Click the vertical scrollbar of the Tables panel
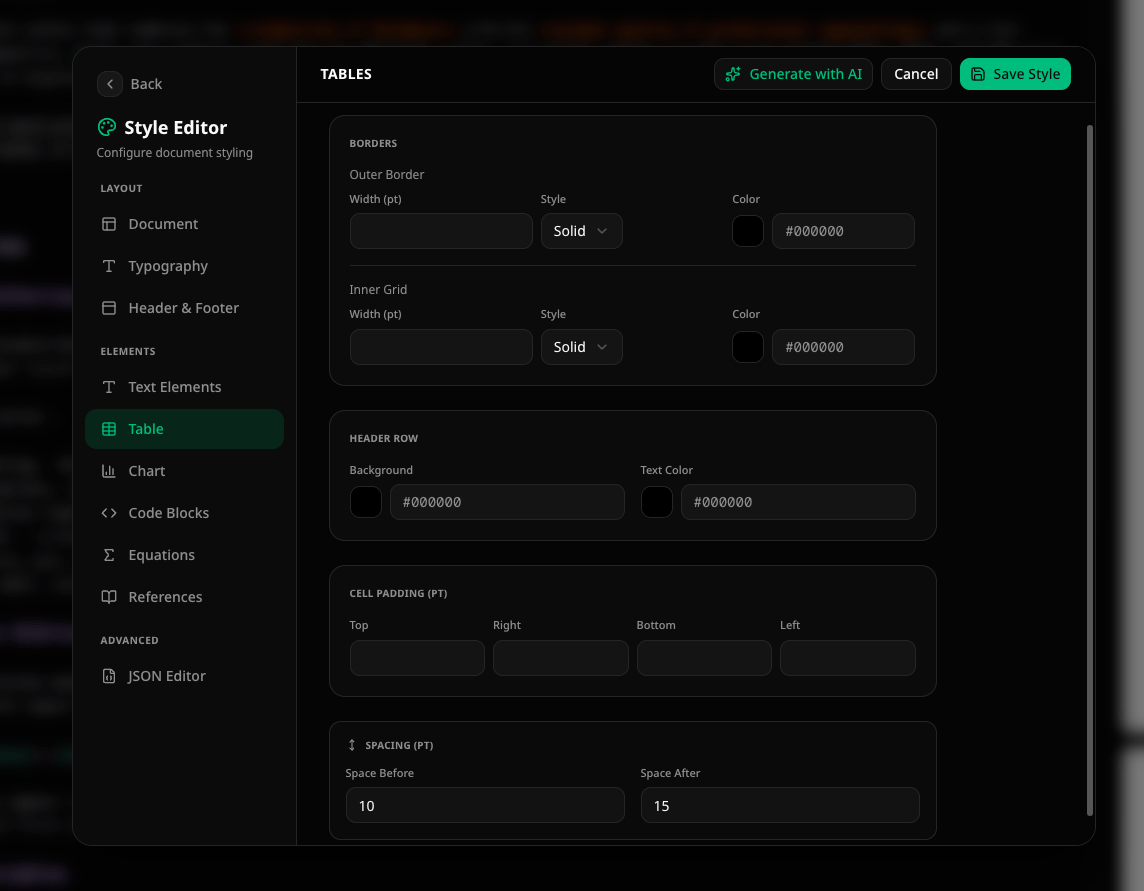The width and height of the screenshot is (1144, 891). coord(1090,470)
